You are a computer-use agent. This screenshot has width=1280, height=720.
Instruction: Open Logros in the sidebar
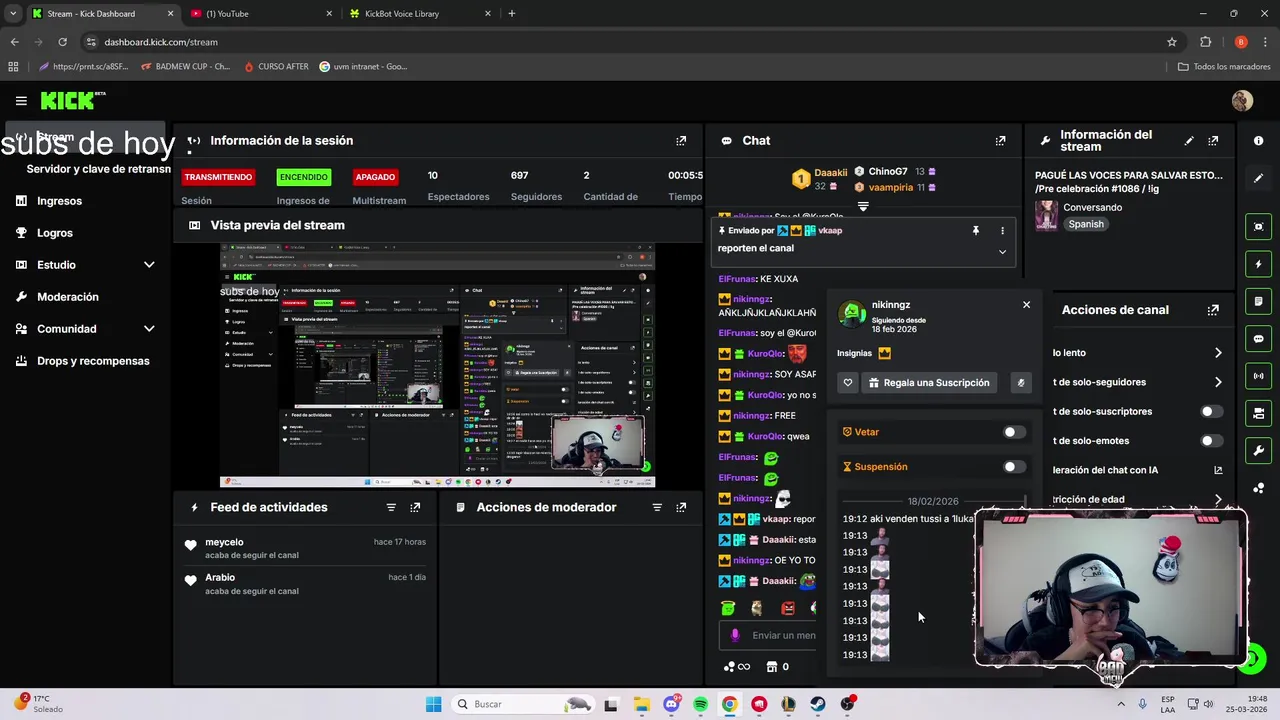[x=54, y=233]
